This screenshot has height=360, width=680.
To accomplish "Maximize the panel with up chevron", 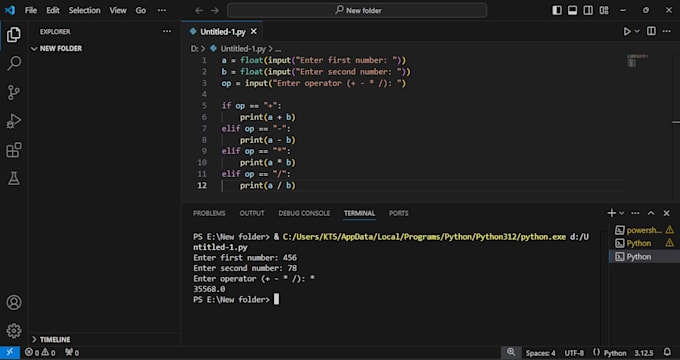I will 651,213.
